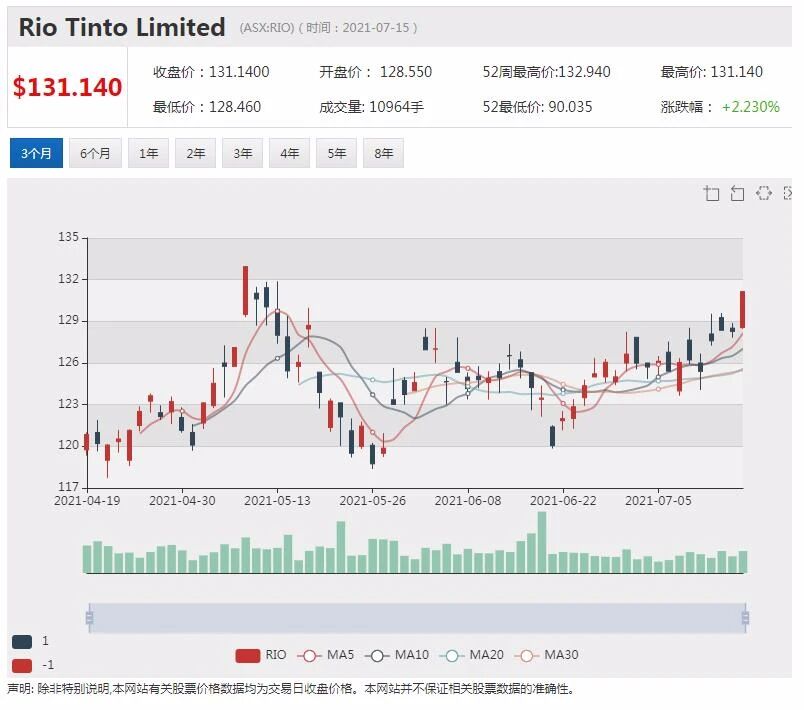The width and height of the screenshot is (804, 710).
Task: Open the 5年 chart range
Action: (x=336, y=153)
